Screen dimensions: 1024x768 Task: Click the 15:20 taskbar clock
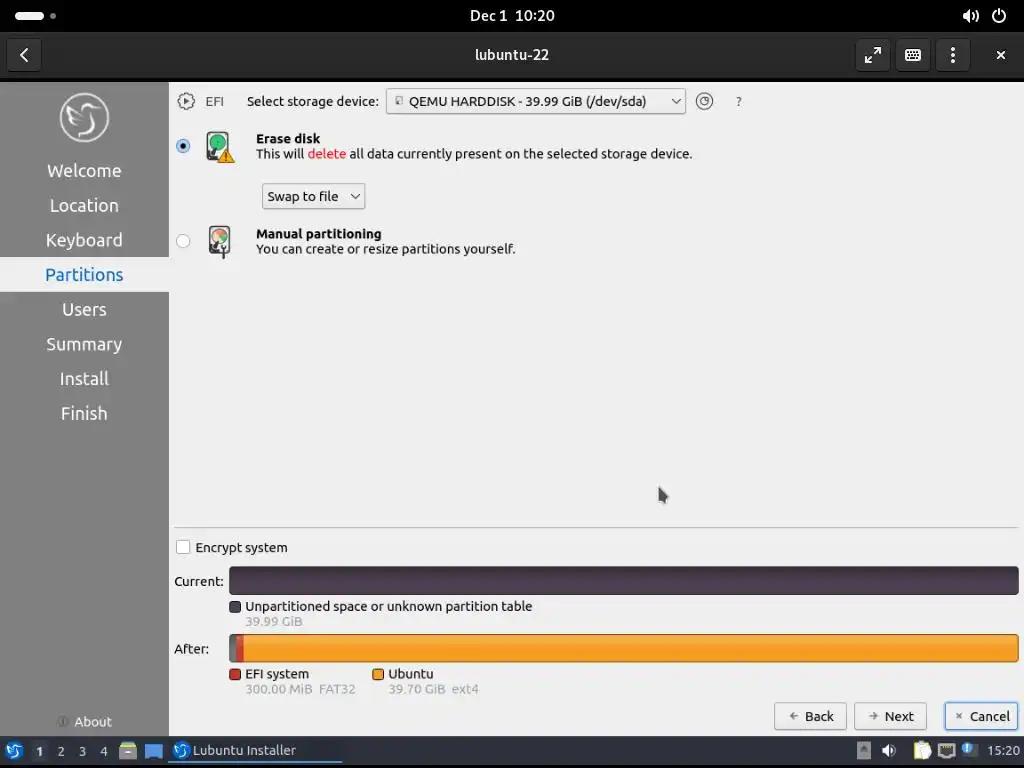click(1003, 751)
